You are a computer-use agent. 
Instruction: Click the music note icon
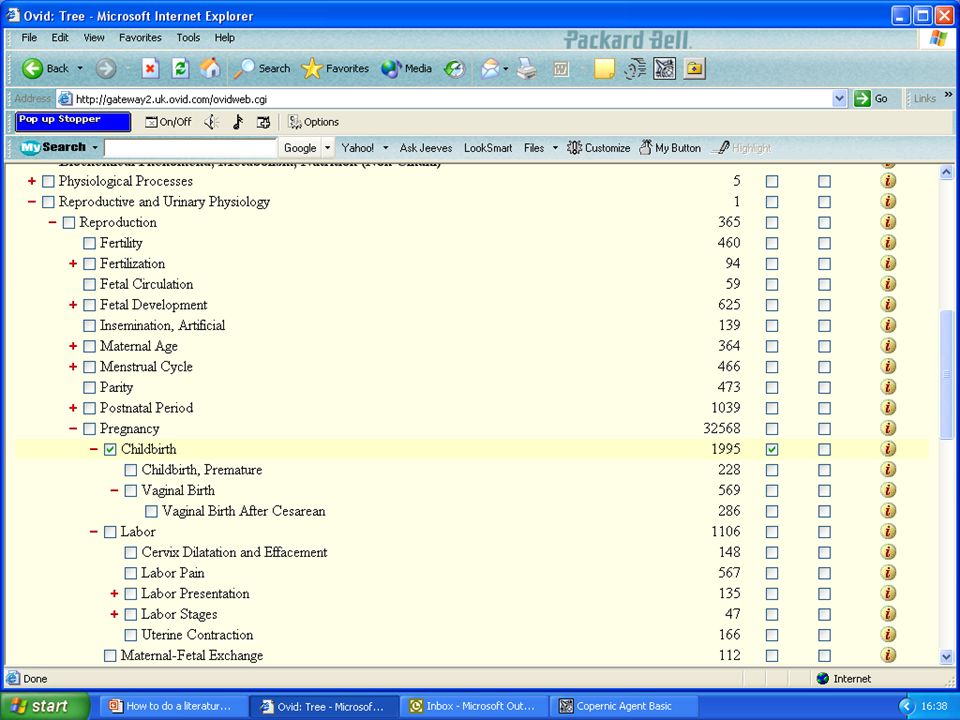(x=238, y=122)
